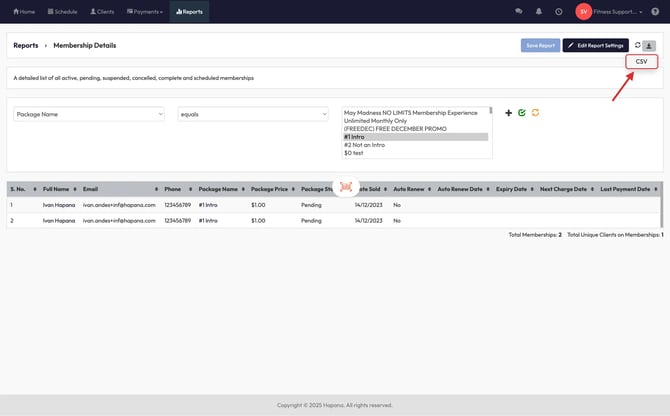Click the download export icon
670x416 pixels.
(x=650, y=45)
